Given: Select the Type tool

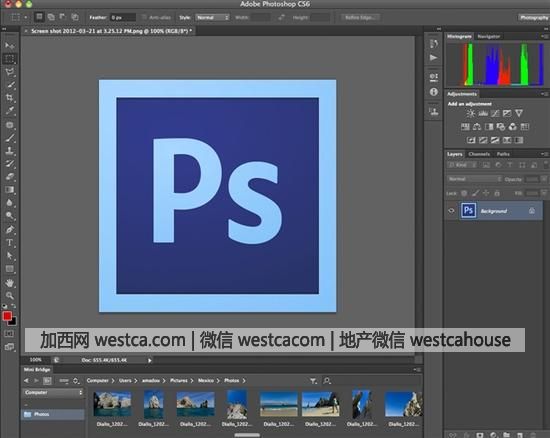Looking at the screenshot, I should click(9, 243).
